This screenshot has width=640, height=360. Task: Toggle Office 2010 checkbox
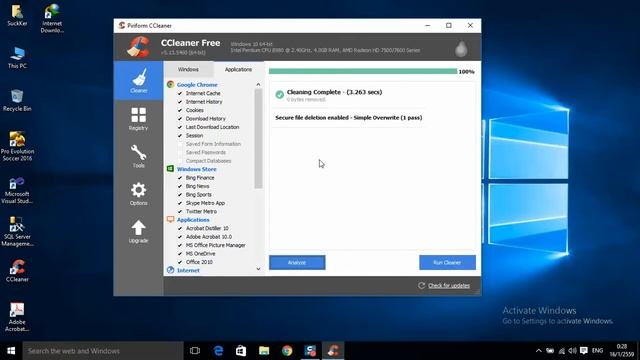click(180, 262)
